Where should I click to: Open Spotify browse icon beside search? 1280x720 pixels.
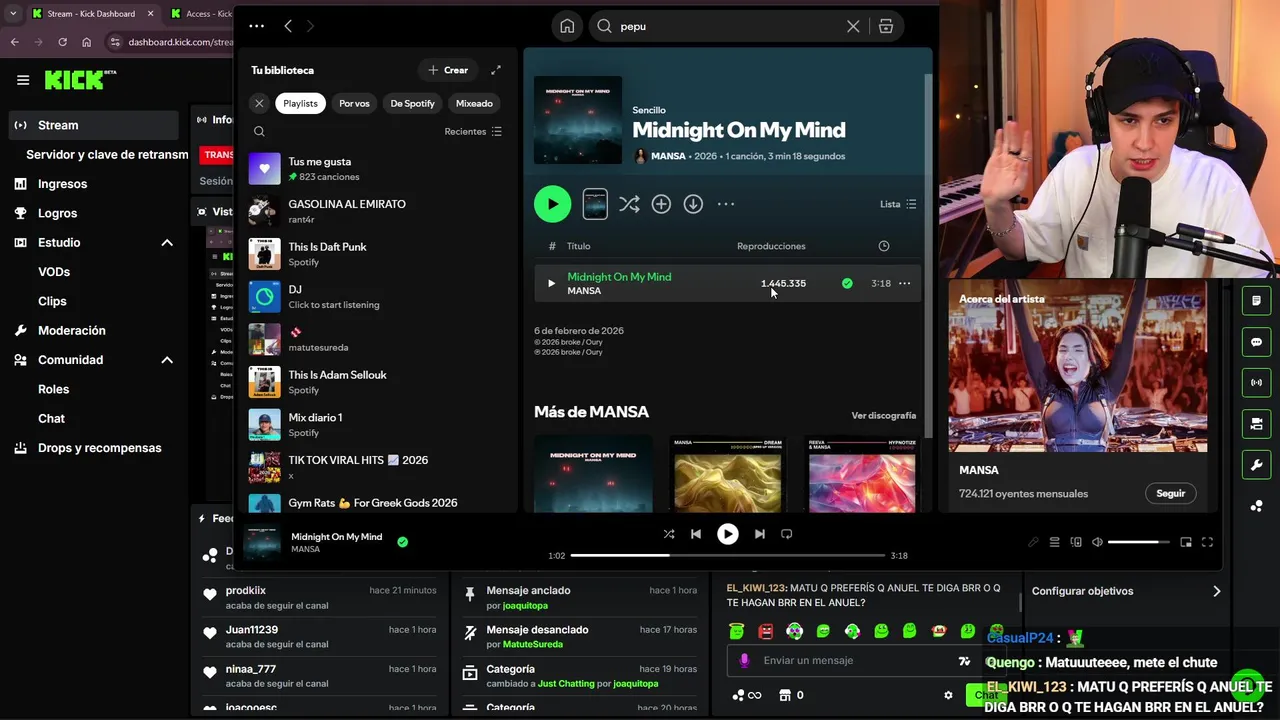coord(886,26)
